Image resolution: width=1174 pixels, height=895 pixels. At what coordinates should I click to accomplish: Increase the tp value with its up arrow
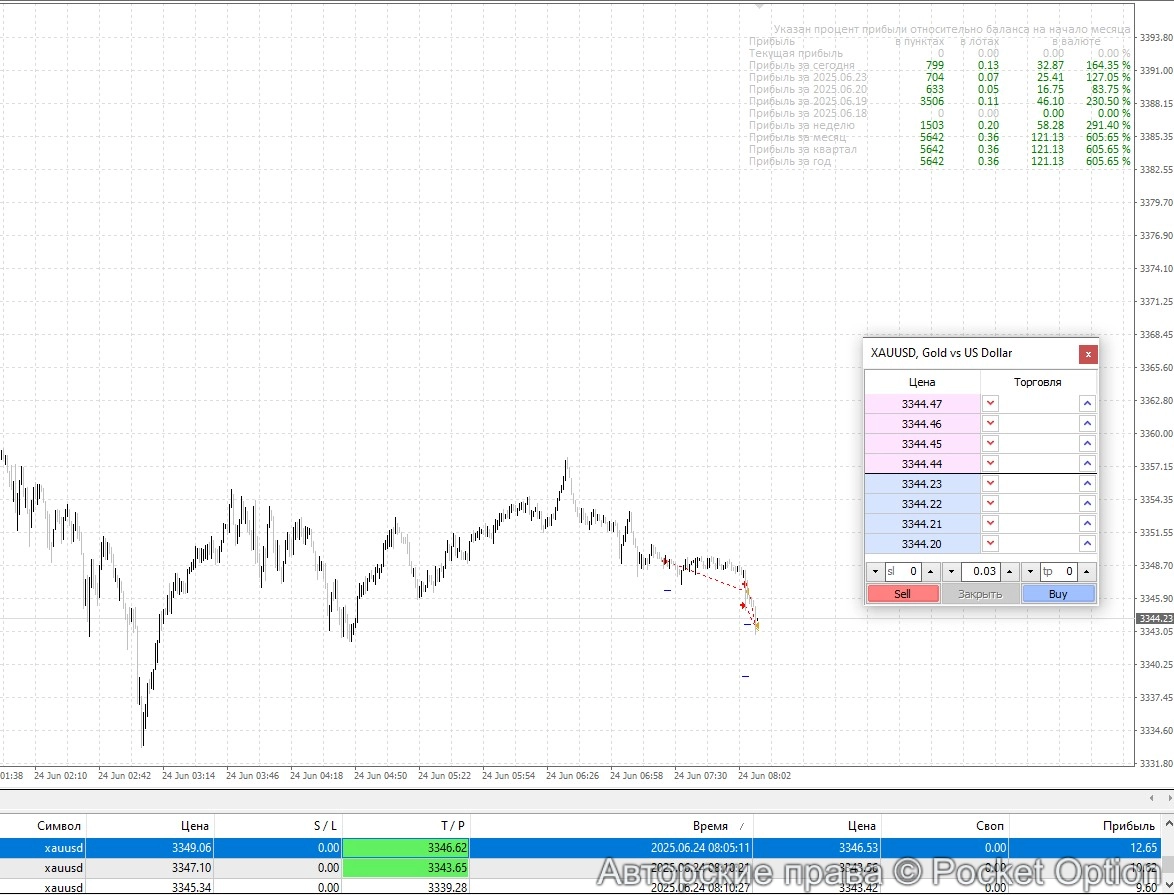(1087, 571)
